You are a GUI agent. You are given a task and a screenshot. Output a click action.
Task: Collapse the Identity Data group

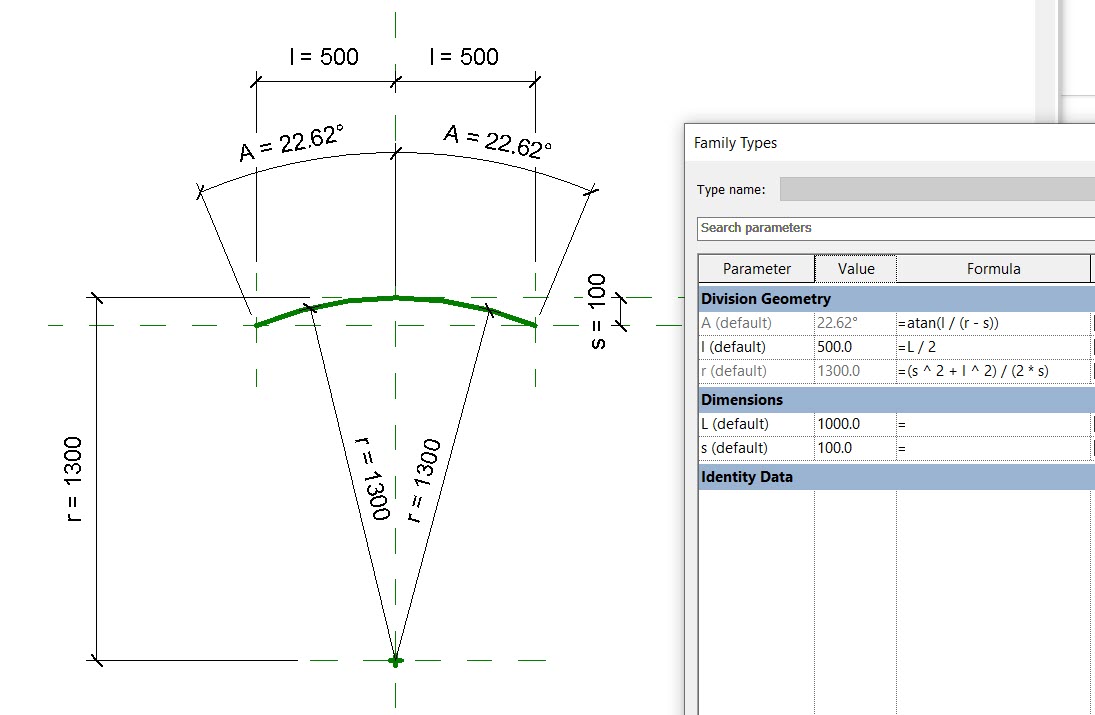click(897, 477)
